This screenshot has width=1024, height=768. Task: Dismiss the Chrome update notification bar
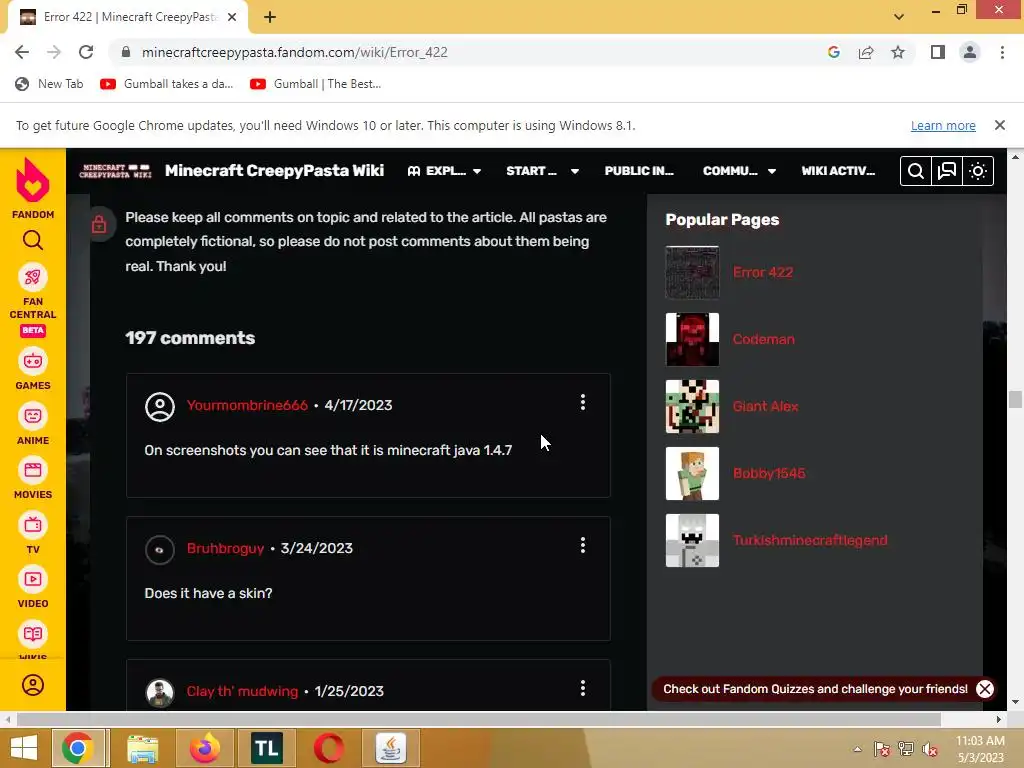pyautogui.click(x=999, y=125)
